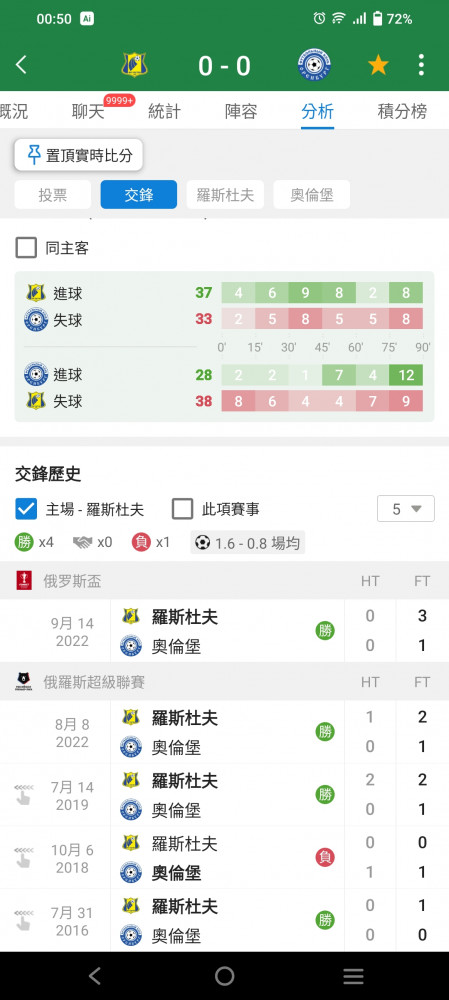Check the 此項賽事 checkbox
The width and height of the screenshot is (449, 1000).
[x=182, y=509]
